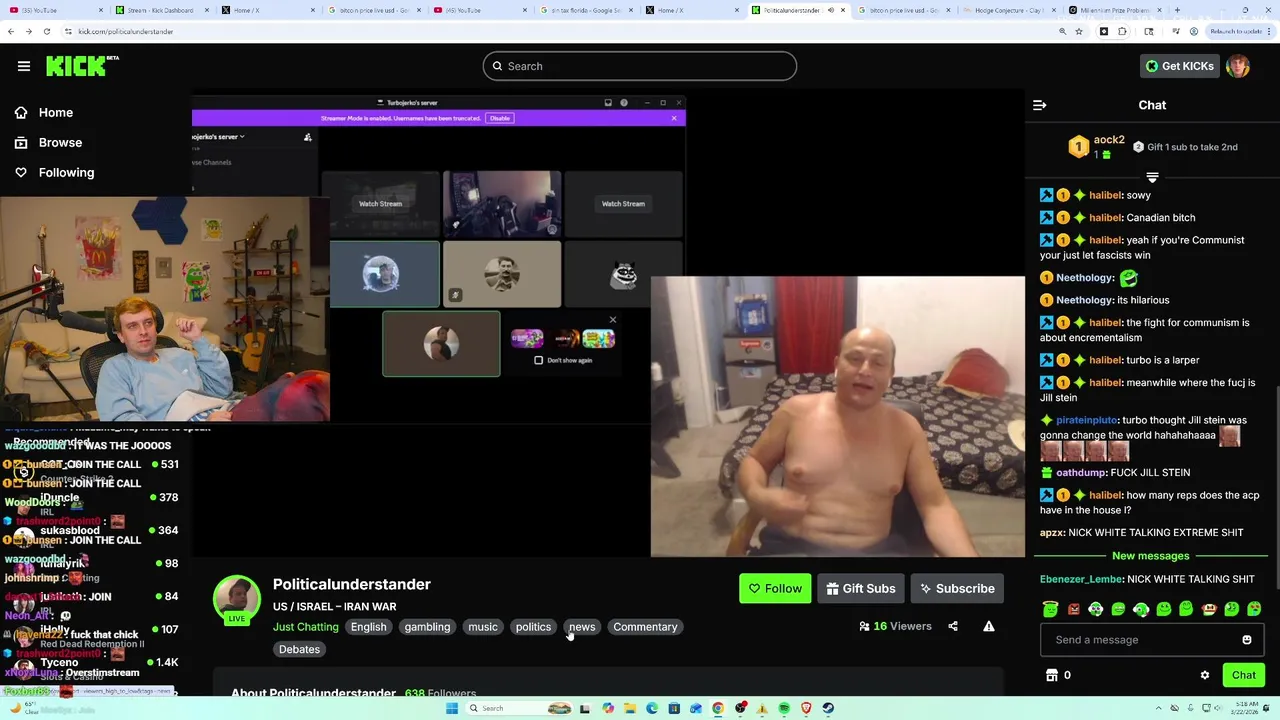Screen dimensions: 1280x720
Task: Click the browser back arrow
Action: (x=11, y=31)
